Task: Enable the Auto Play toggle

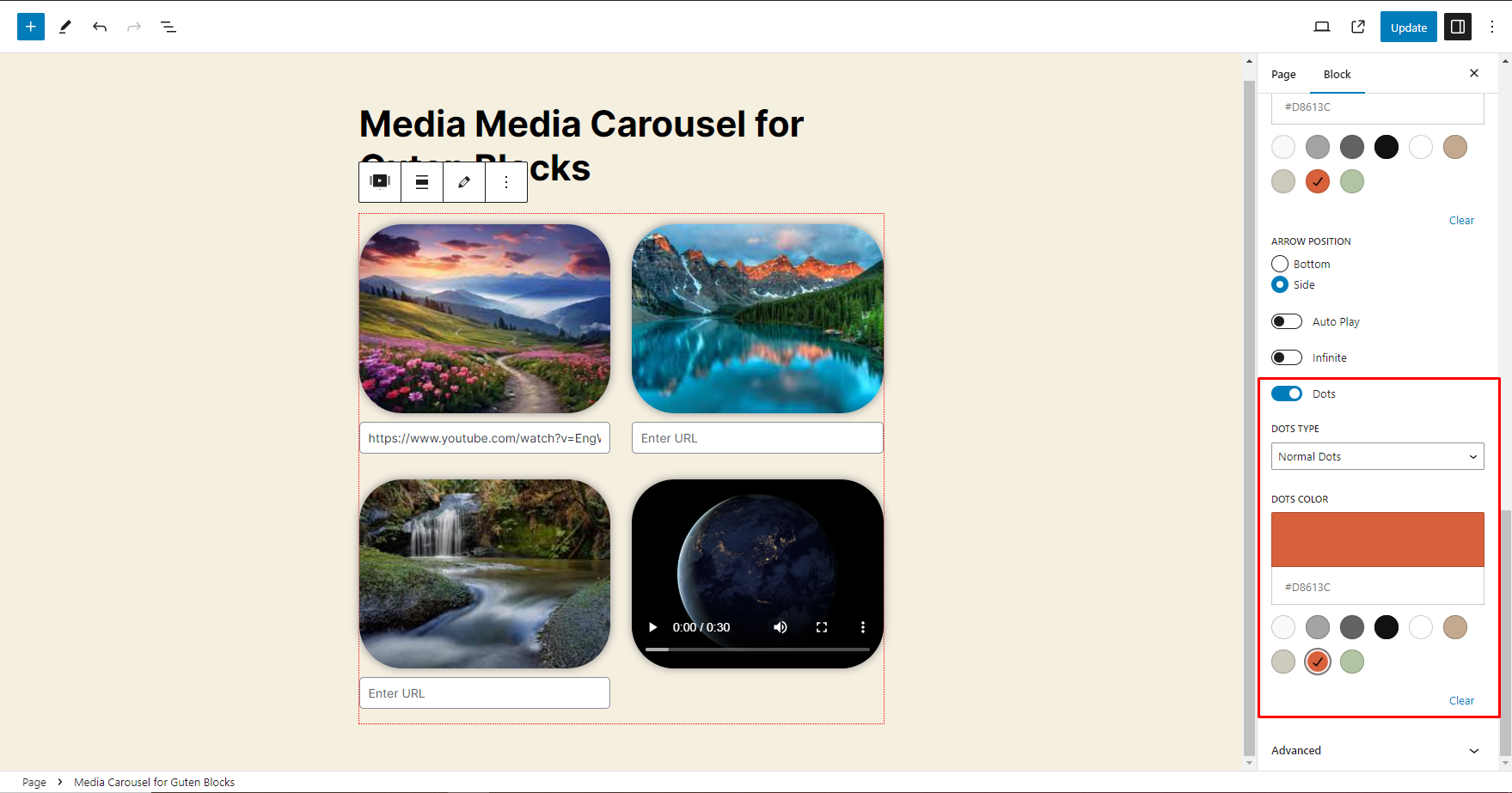Action: (x=1287, y=321)
